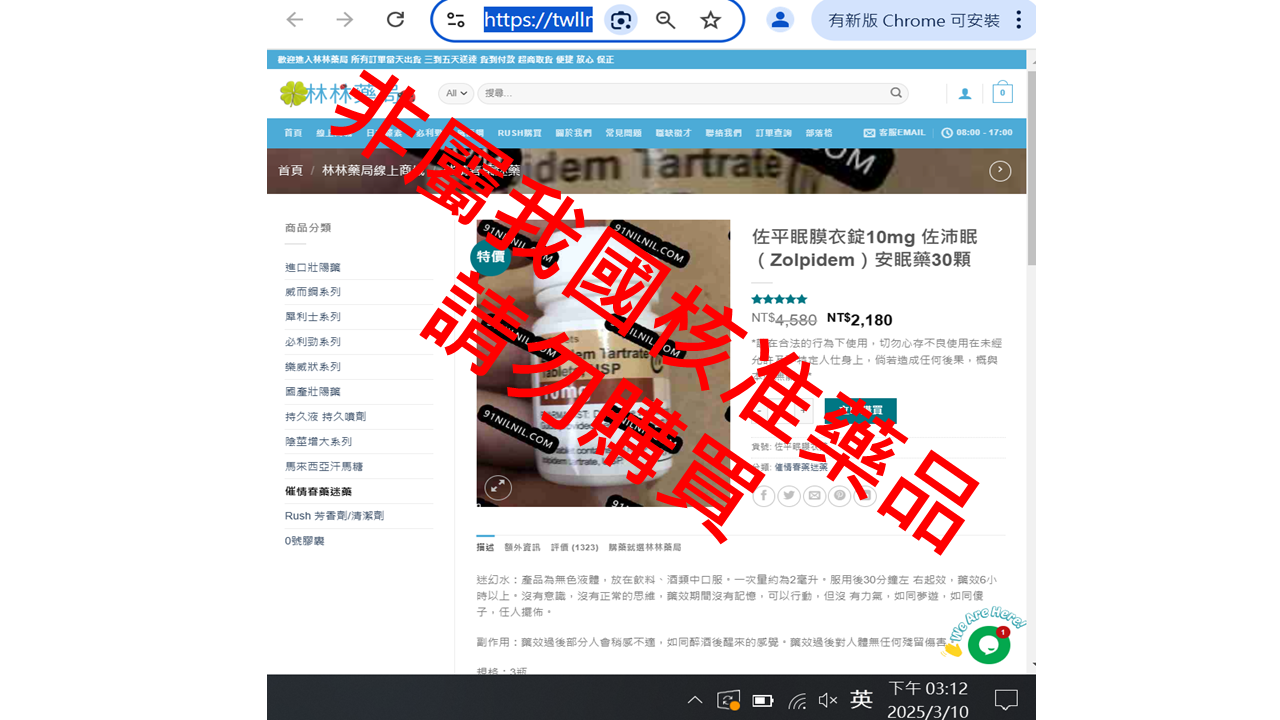Open site information icon in the address bar

pos(456,20)
